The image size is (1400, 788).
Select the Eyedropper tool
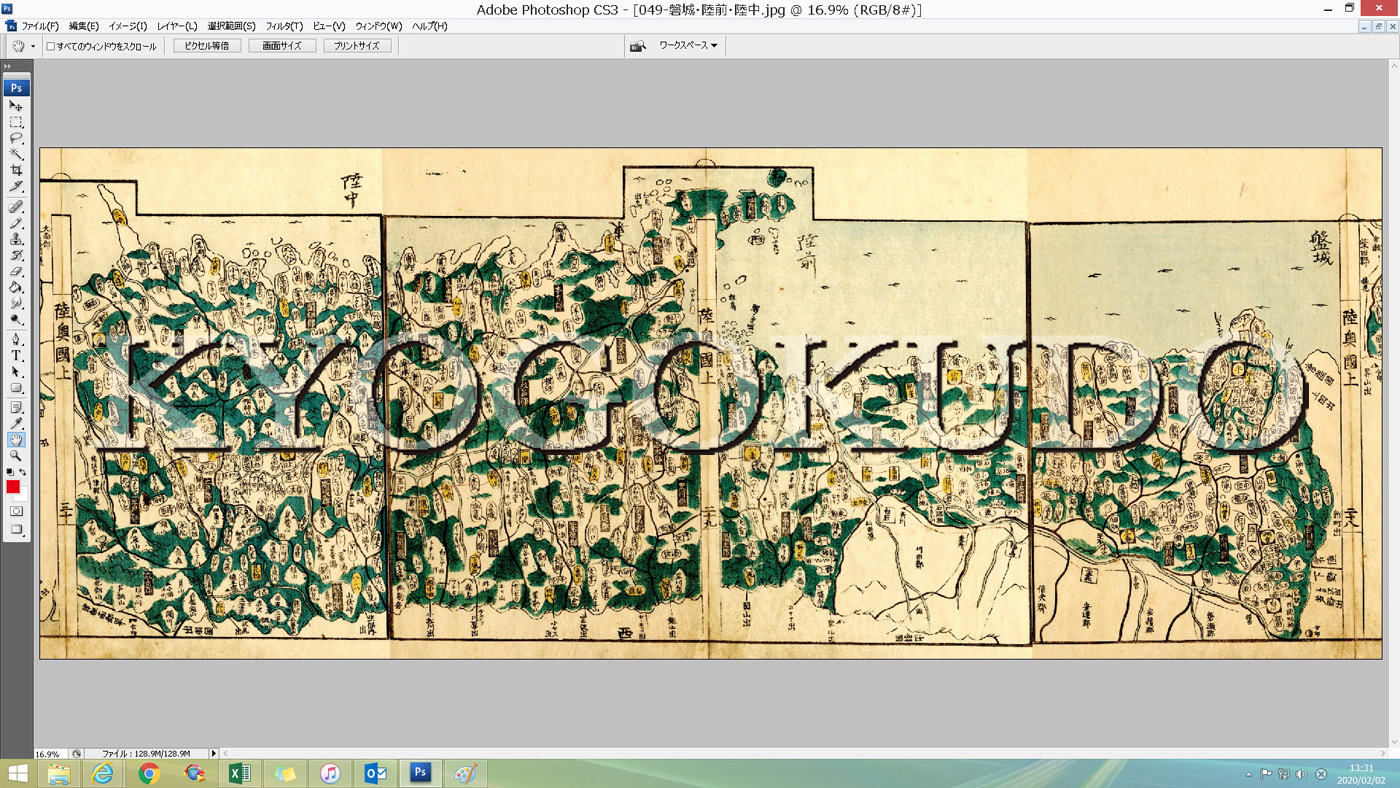(x=16, y=423)
